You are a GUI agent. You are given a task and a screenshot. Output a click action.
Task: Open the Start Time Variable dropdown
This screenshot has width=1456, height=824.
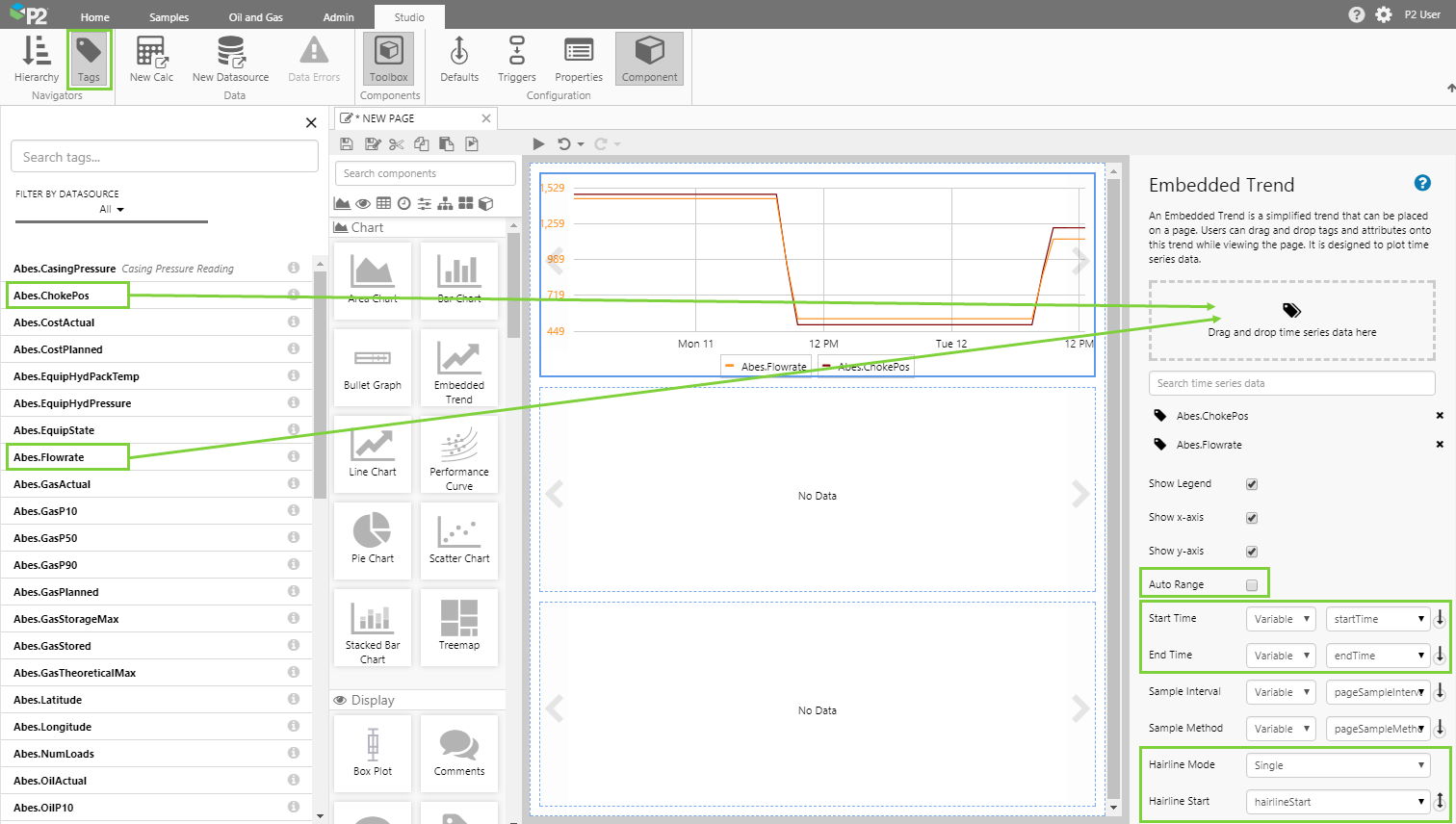pos(1281,619)
